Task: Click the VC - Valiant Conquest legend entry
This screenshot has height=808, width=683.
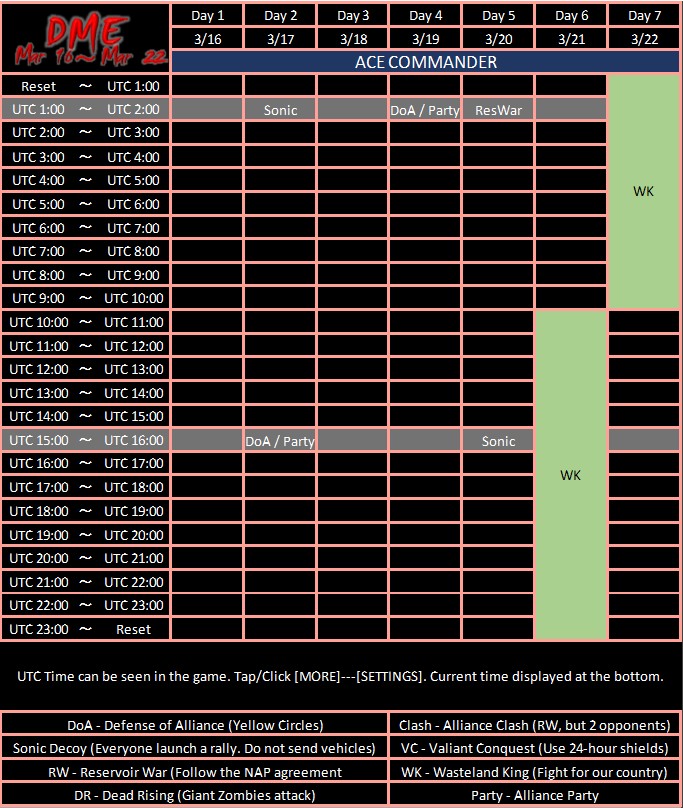Action: tap(535, 748)
